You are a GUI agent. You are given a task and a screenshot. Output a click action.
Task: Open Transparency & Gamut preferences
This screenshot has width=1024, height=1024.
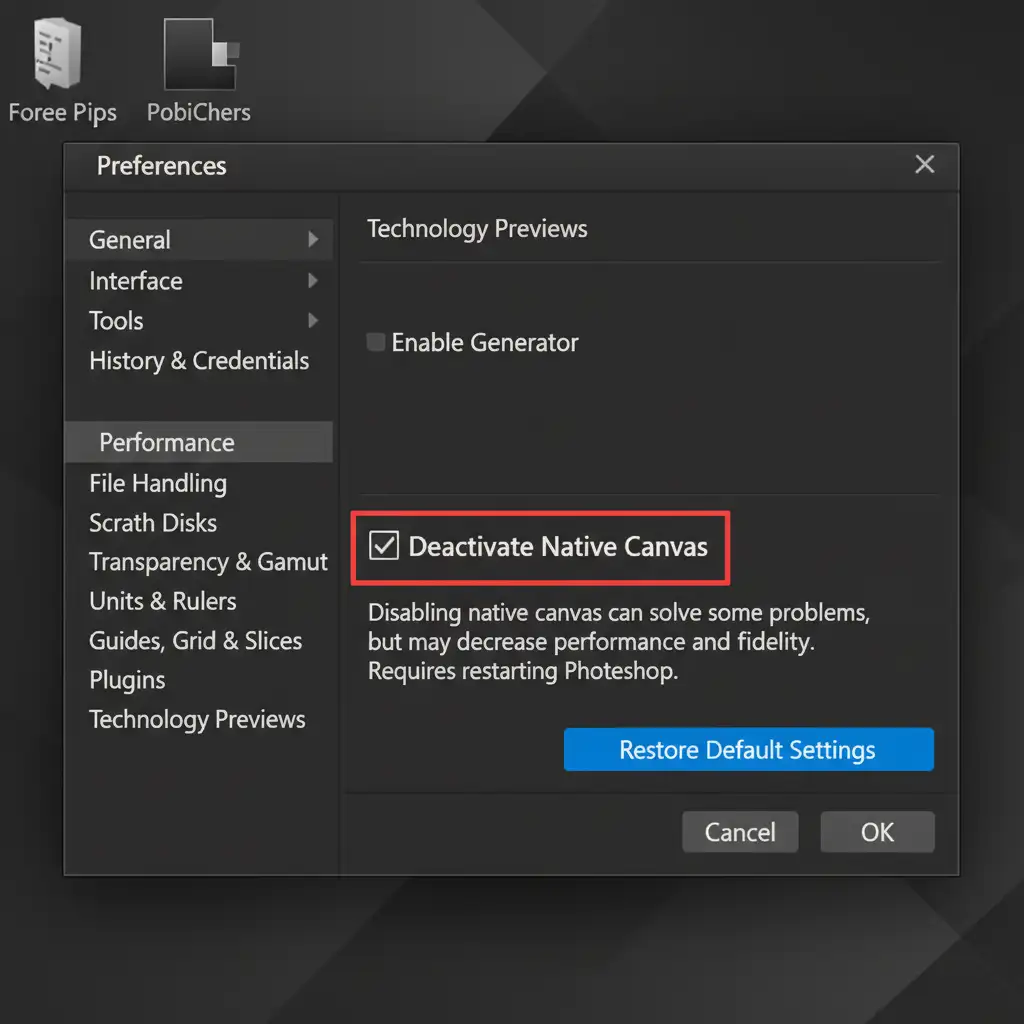(x=208, y=562)
